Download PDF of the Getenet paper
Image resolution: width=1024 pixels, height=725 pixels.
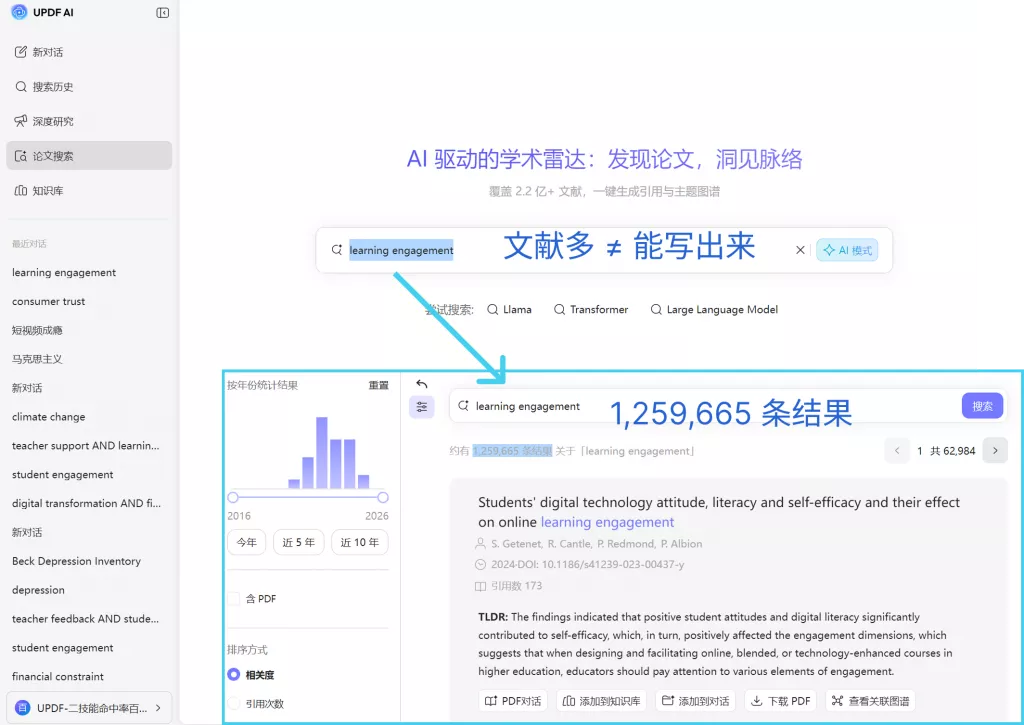coord(780,701)
